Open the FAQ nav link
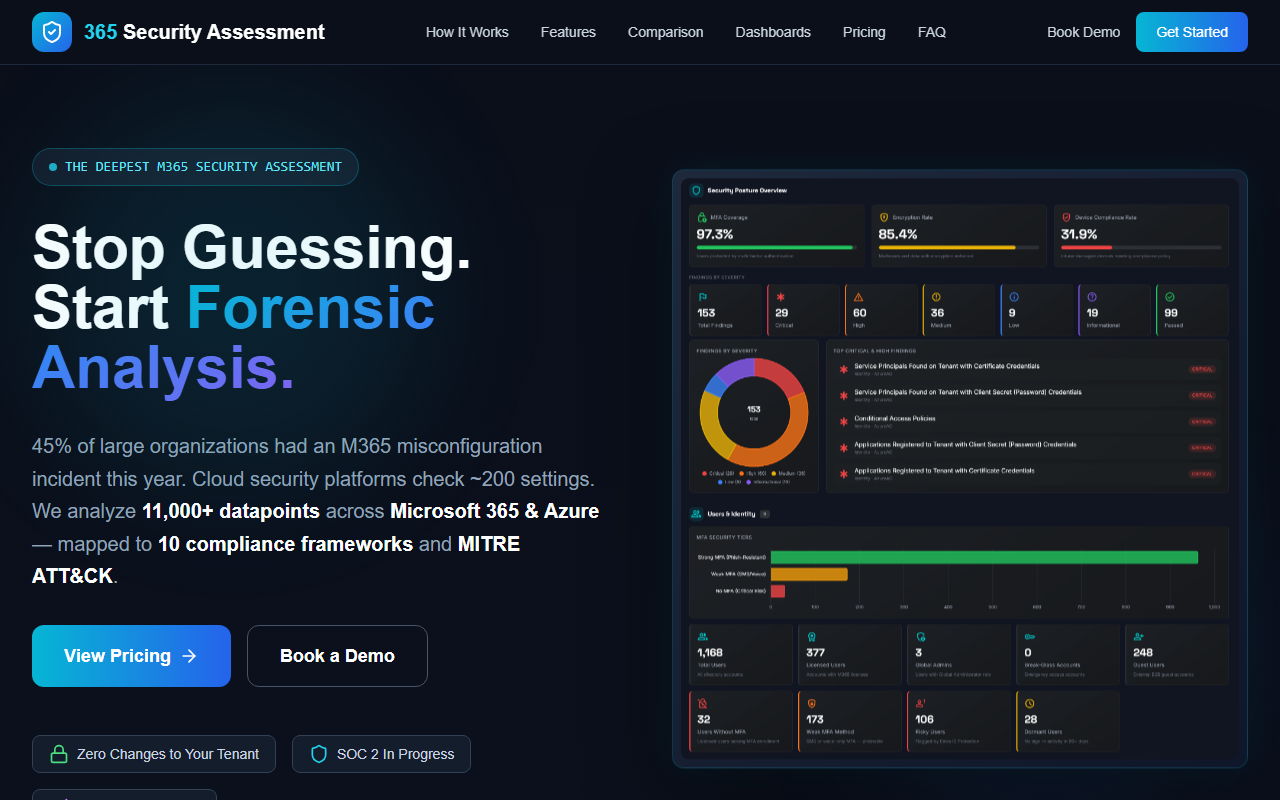Screen dimensions: 1280x800 coord(932,32)
